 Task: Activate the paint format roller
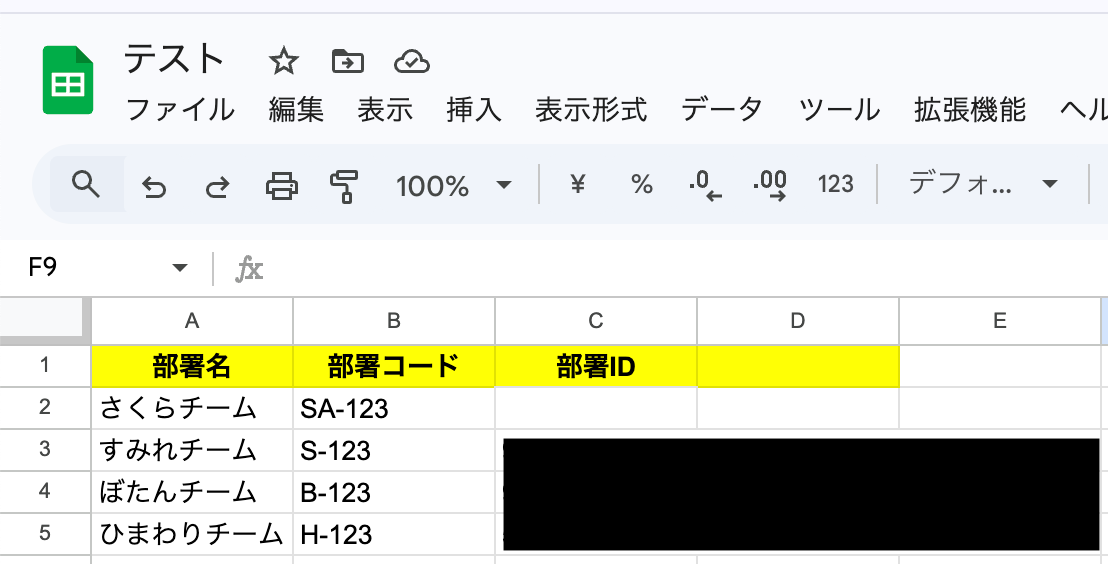coord(344,187)
